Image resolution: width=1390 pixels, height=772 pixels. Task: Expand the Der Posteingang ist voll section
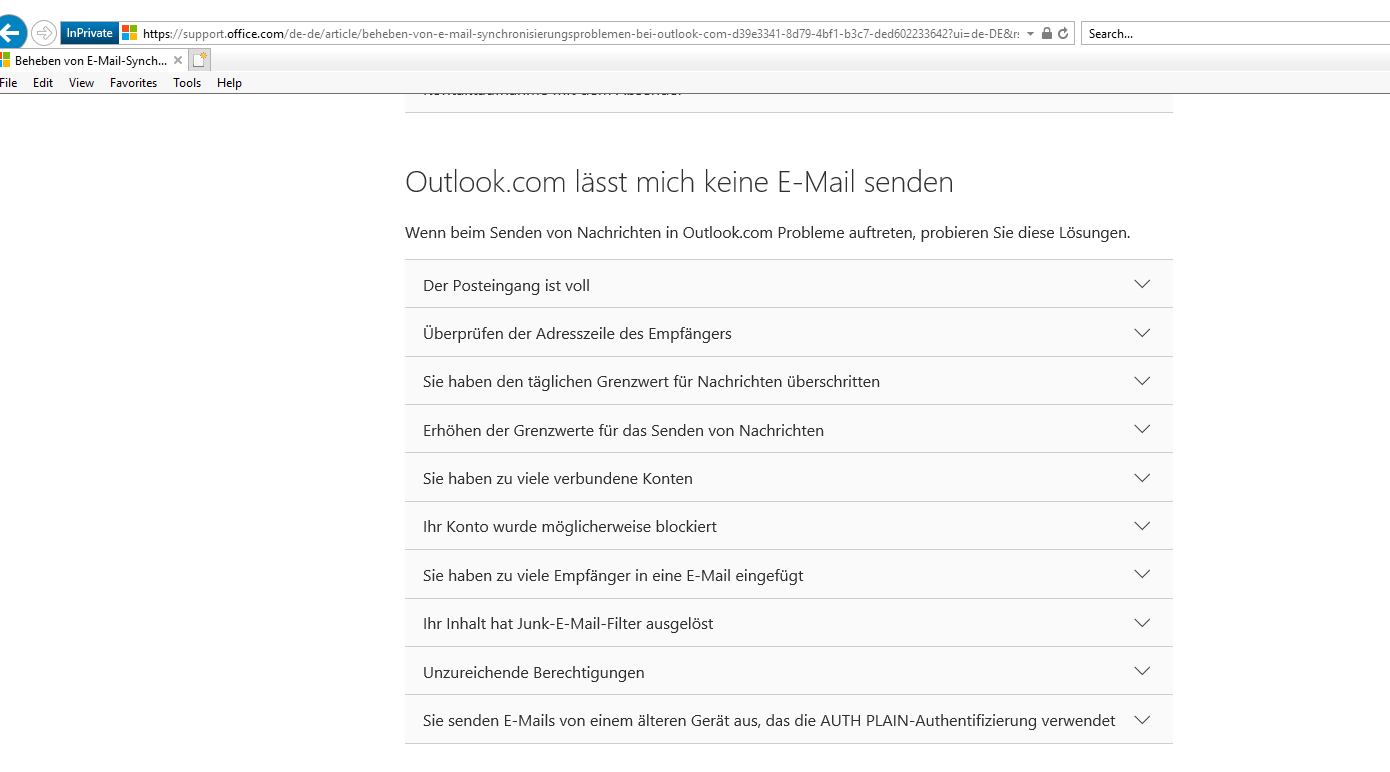788,284
